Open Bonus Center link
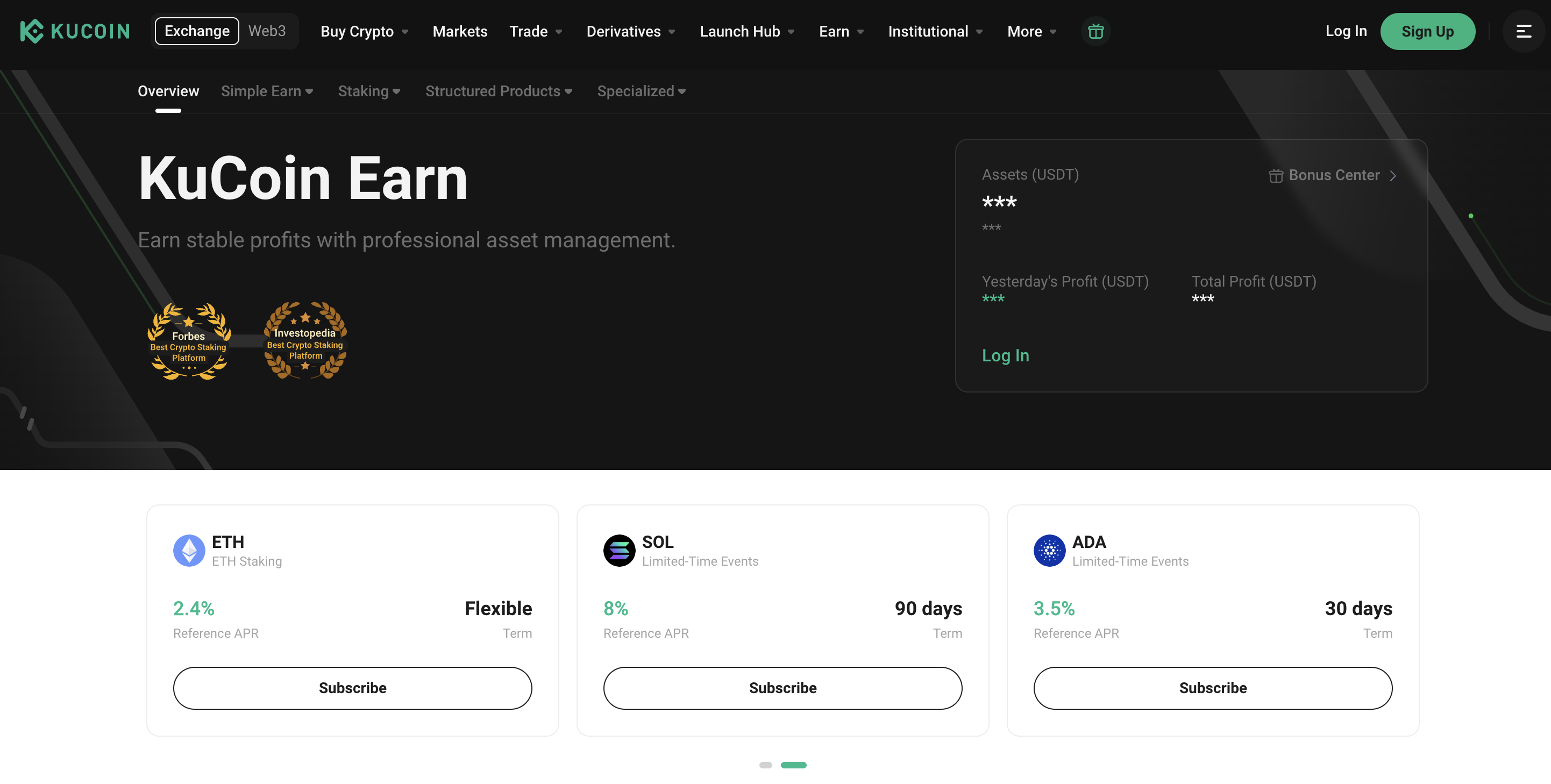Screen dimensions: 1551x784 1333,175
